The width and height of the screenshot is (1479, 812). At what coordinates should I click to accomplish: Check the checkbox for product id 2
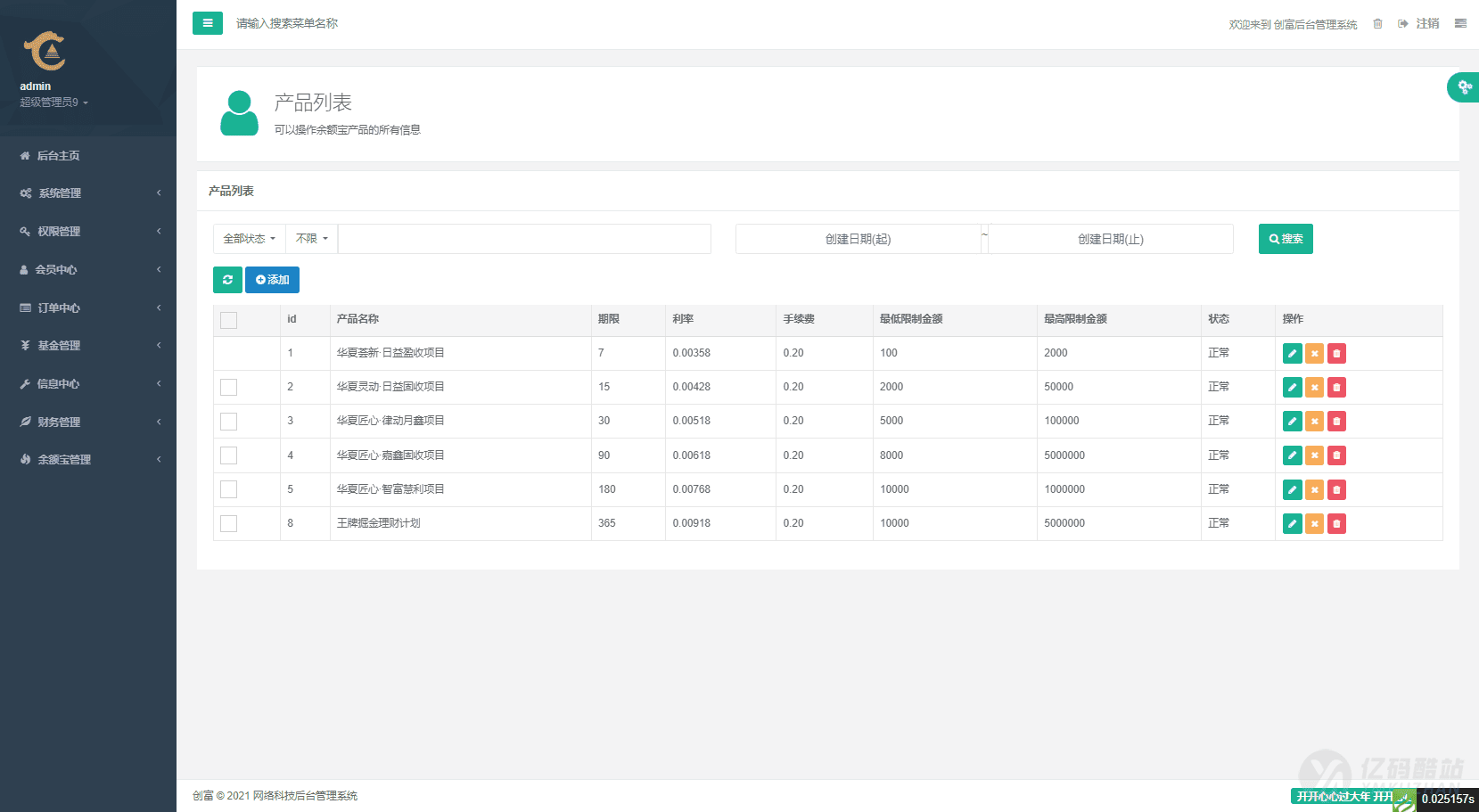229,387
